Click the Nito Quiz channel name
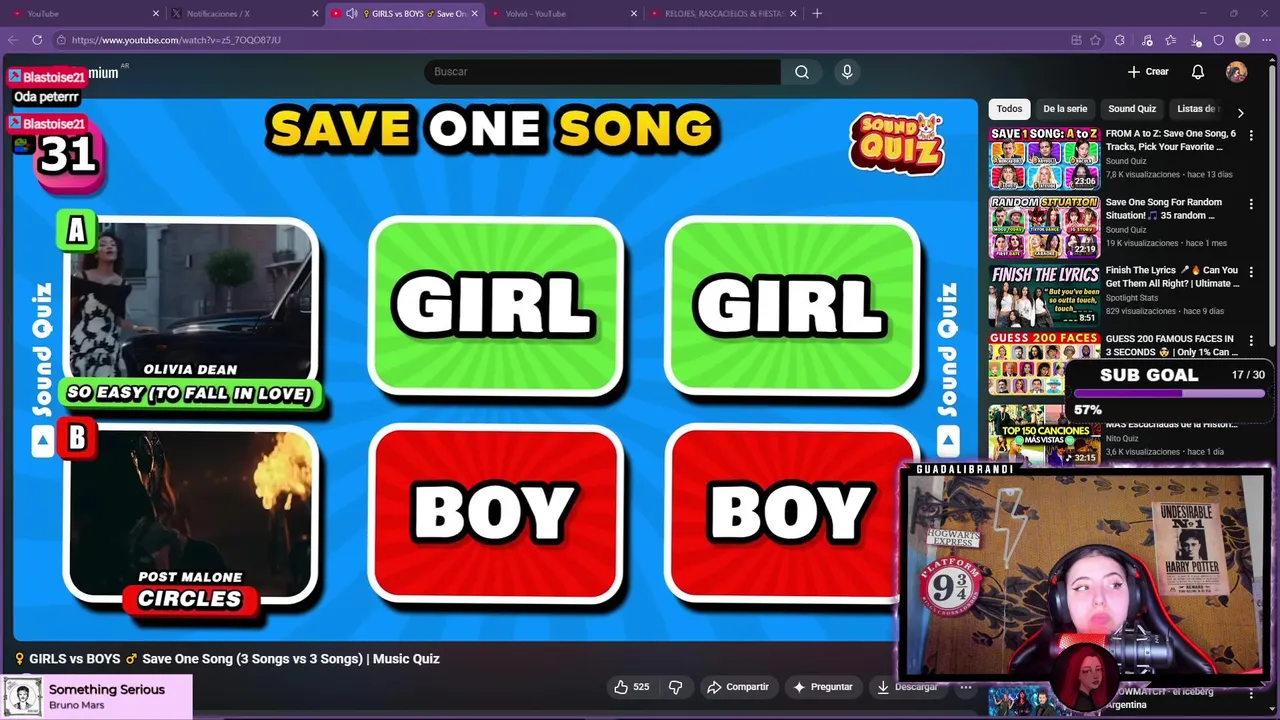 pyautogui.click(x=1122, y=438)
